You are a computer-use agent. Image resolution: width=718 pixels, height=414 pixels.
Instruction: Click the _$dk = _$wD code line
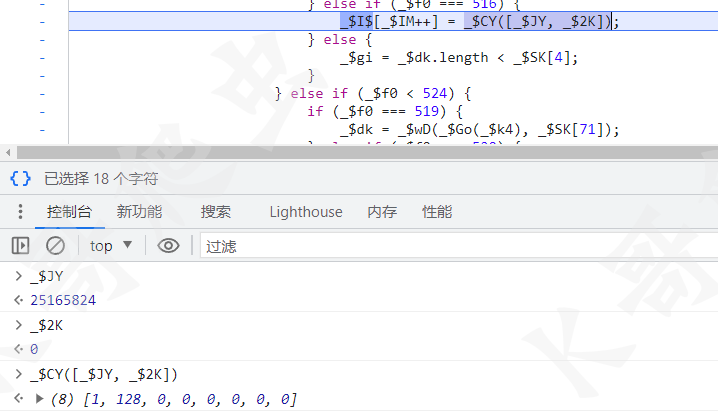tap(479, 130)
